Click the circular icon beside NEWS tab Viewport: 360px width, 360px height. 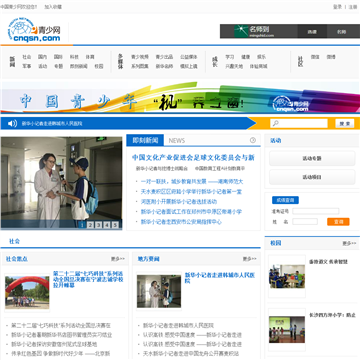point(253,140)
